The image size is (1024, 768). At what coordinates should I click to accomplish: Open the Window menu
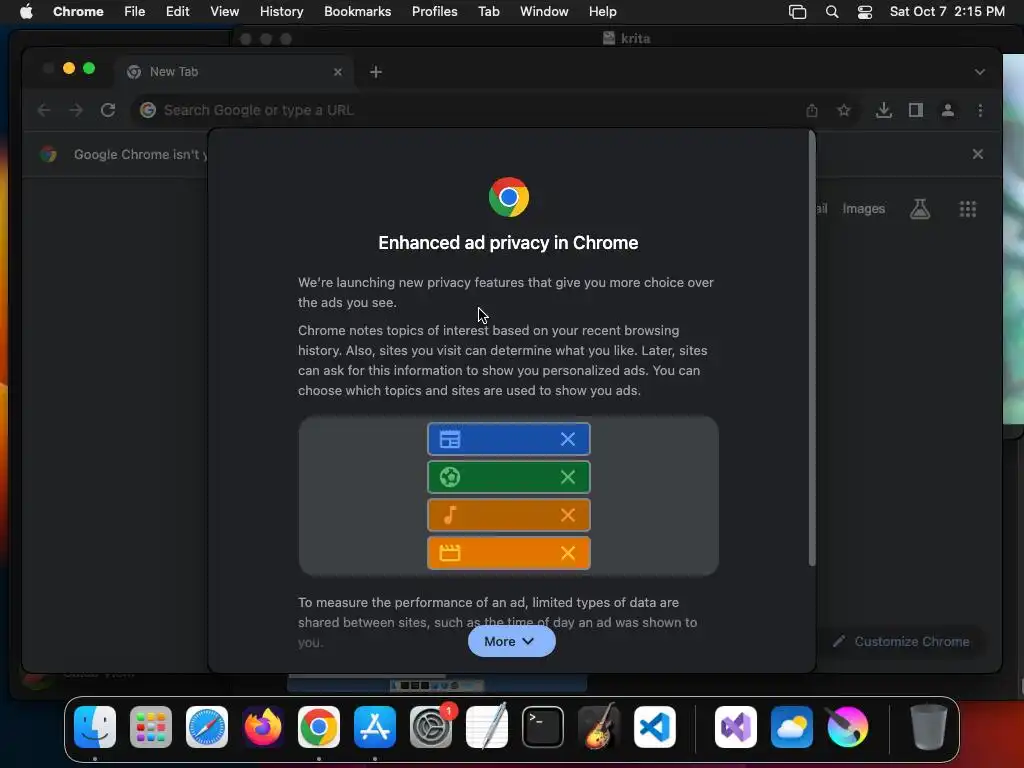pyautogui.click(x=544, y=12)
